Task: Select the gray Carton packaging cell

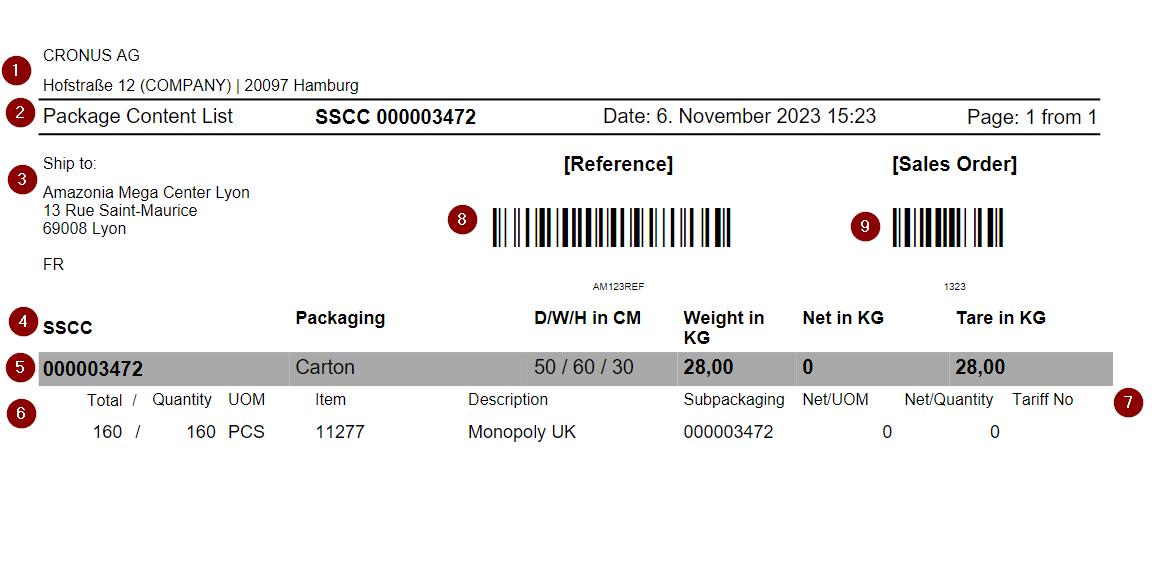Action: tap(407, 368)
